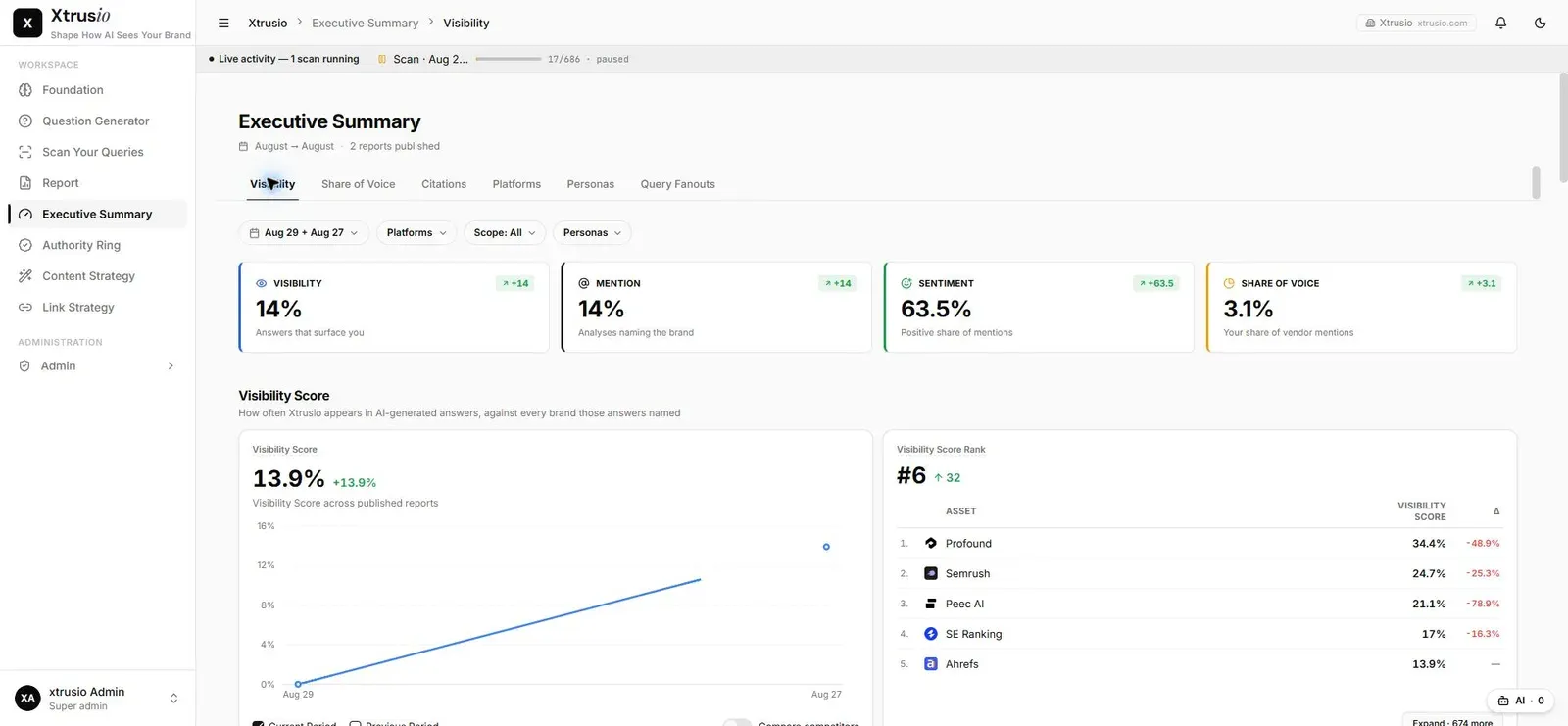This screenshot has width=1568, height=726.
Task: Click the Semrush -25.3% change value
Action: tap(1483, 573)
